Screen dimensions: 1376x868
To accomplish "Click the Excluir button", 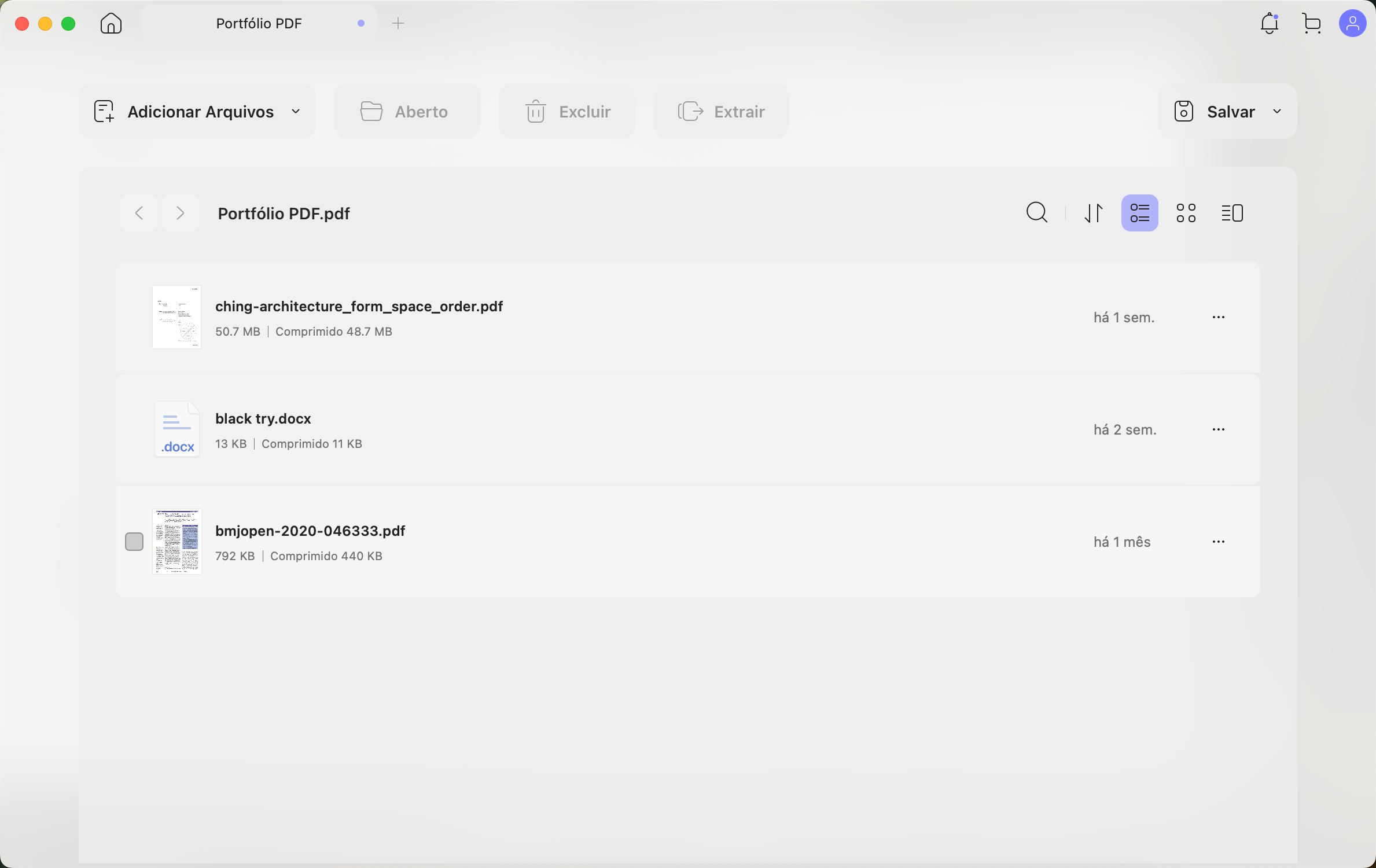I will tap(567, 111).
